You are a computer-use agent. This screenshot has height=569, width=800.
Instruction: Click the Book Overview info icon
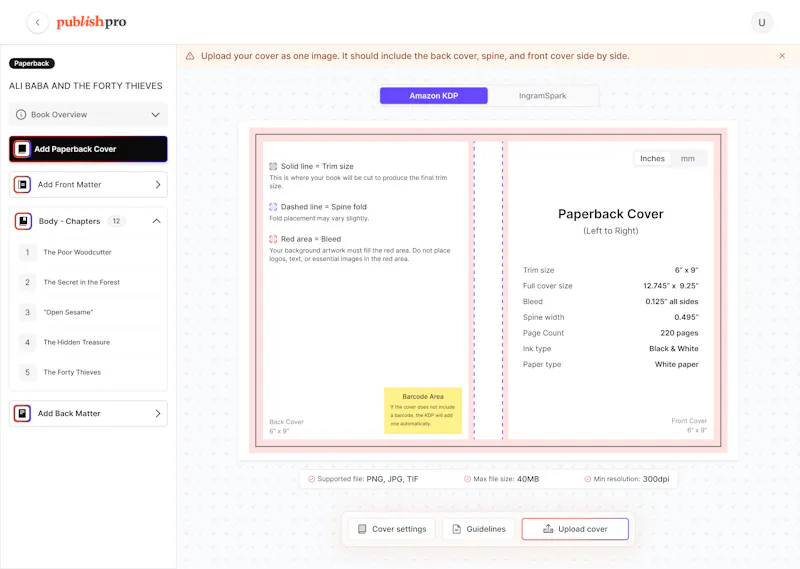click(x=21, y=115)
